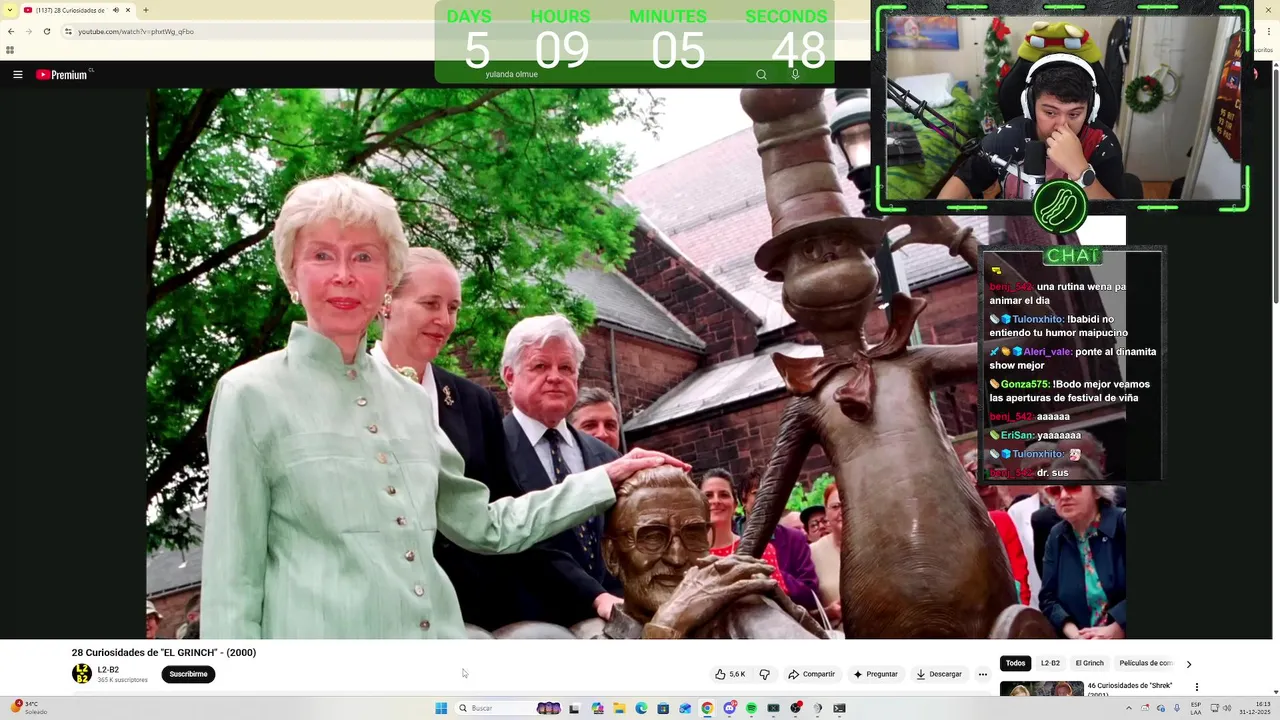The height and width of the screenshot is (720, 1280).
Task: Open 46 Curiosidades de Shrek video title
Action: click(1129, 688)
